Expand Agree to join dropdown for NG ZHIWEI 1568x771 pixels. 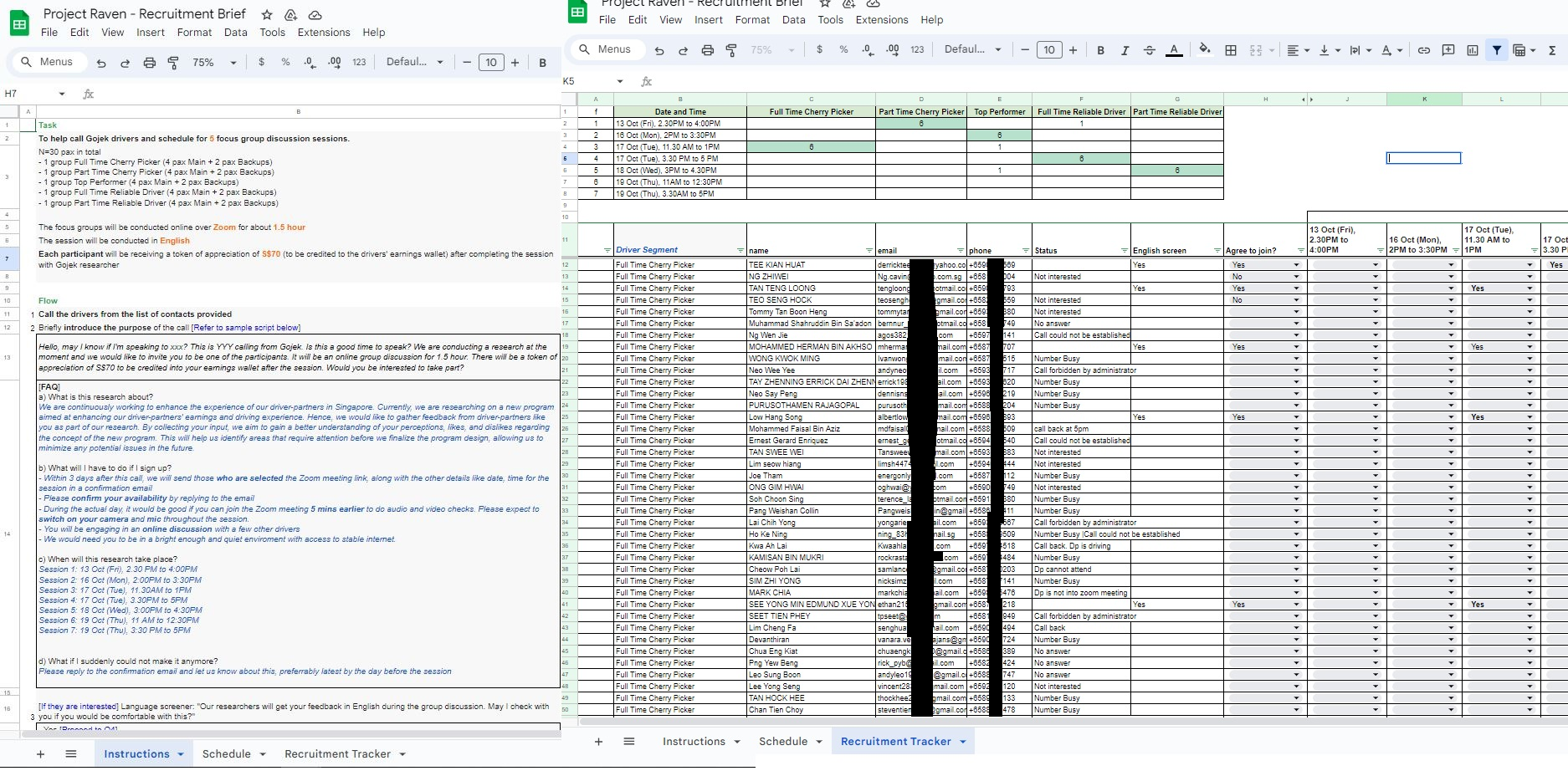click(1296, 277)
